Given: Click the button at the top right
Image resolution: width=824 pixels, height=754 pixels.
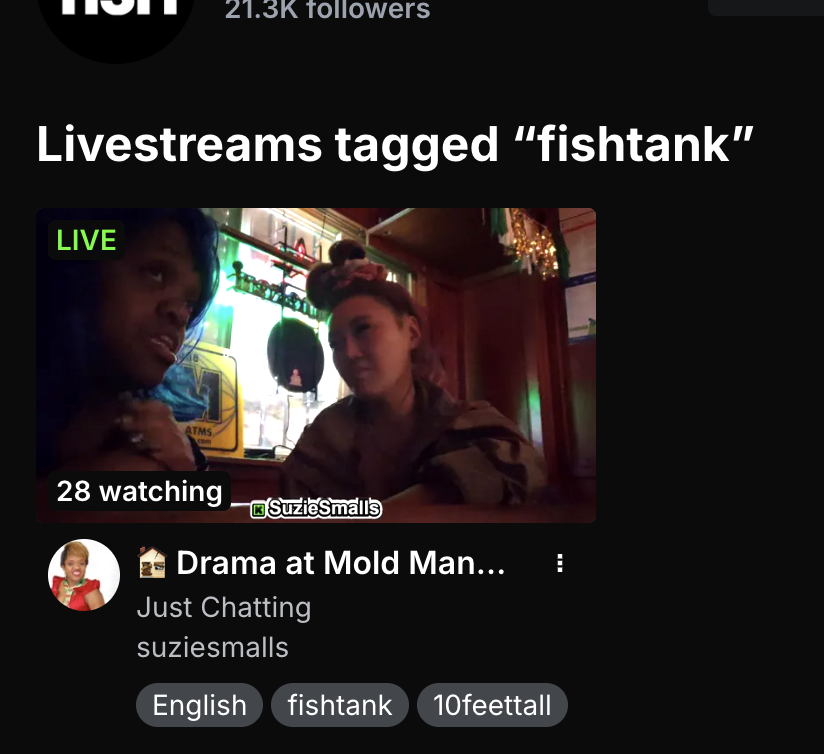Looking at the screenshot, I should tap(766, 7).
